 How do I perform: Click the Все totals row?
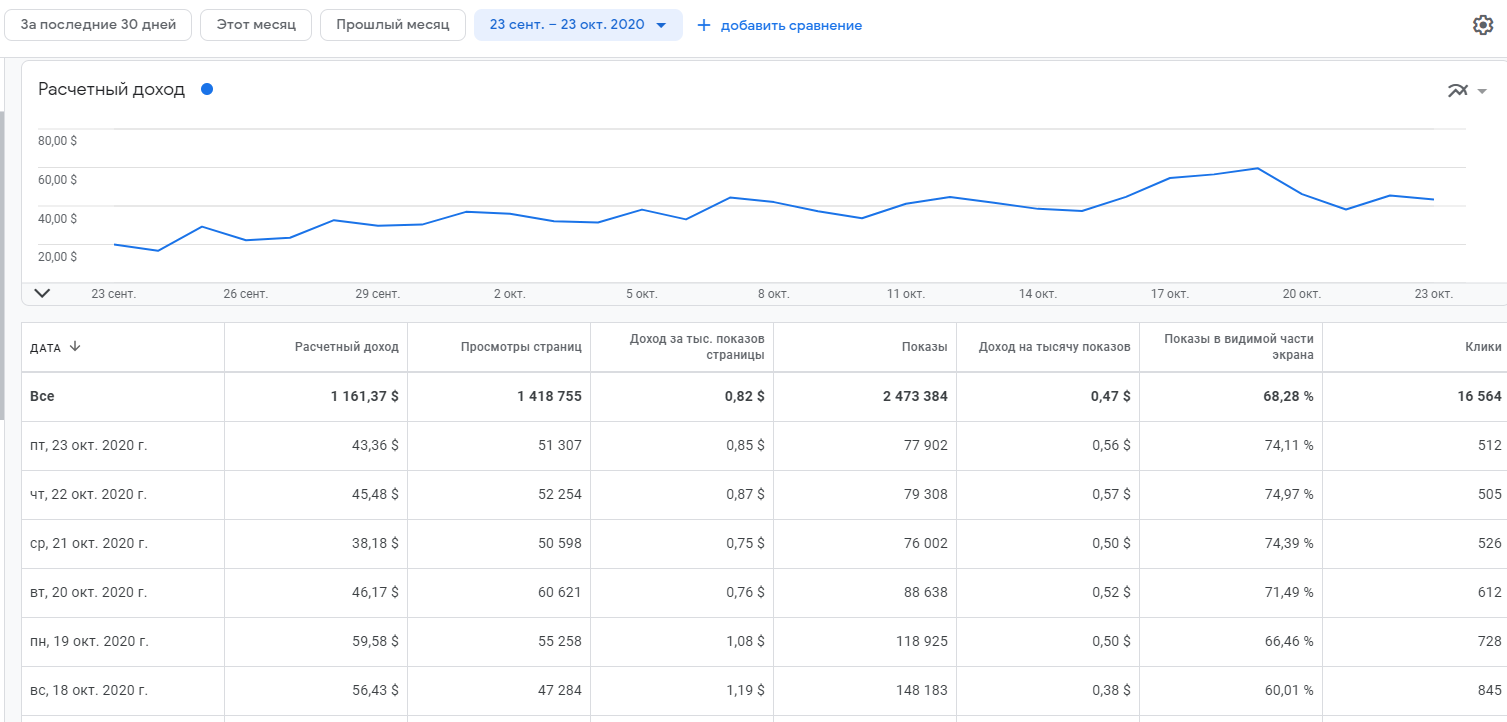tap(43, 396)
